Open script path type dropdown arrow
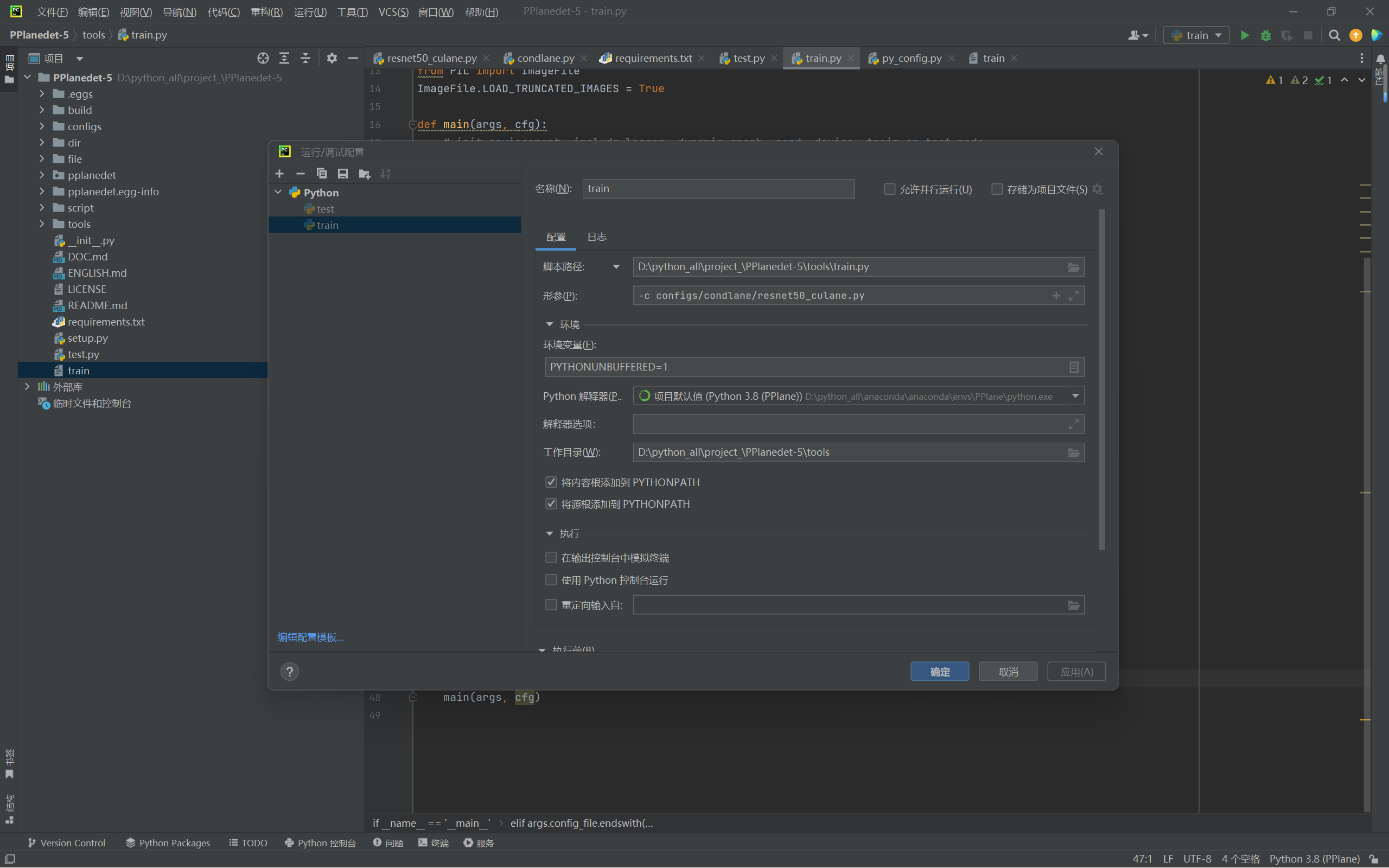This screenshot has width=1389, height=868. point(616,267)
